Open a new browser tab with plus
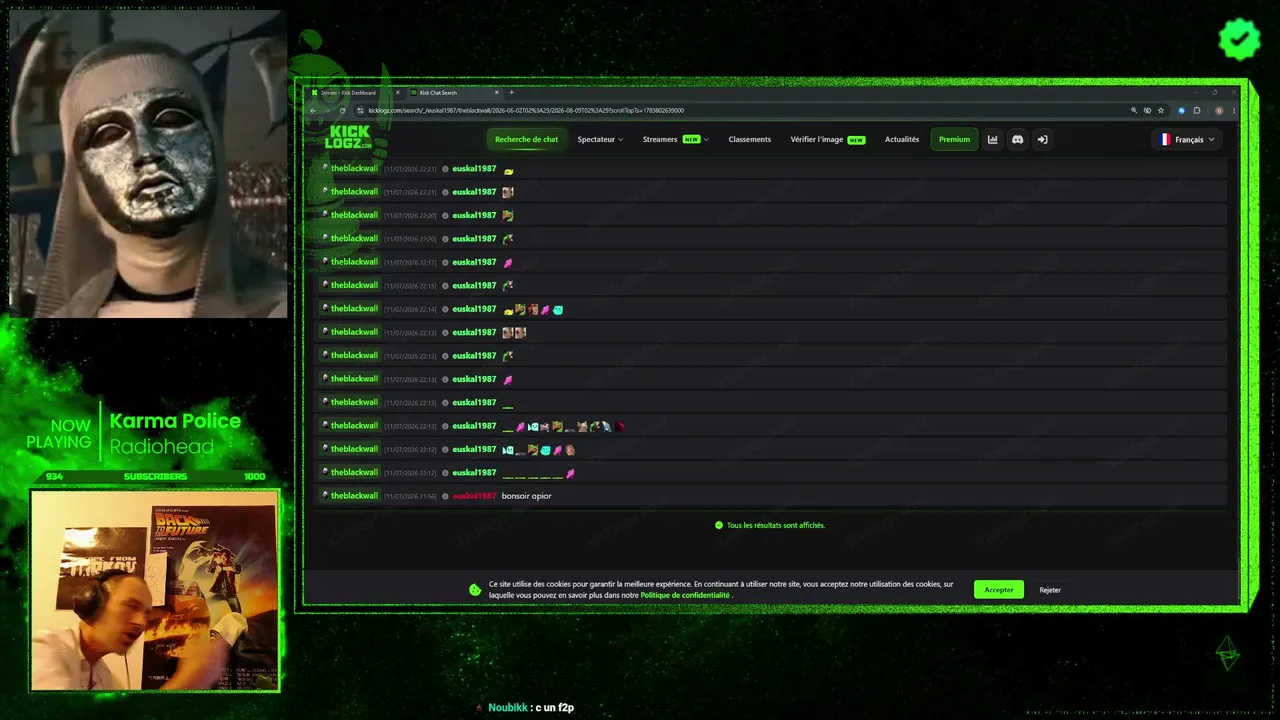Viewport: 1280px width, 720px height. pos(511,93)
